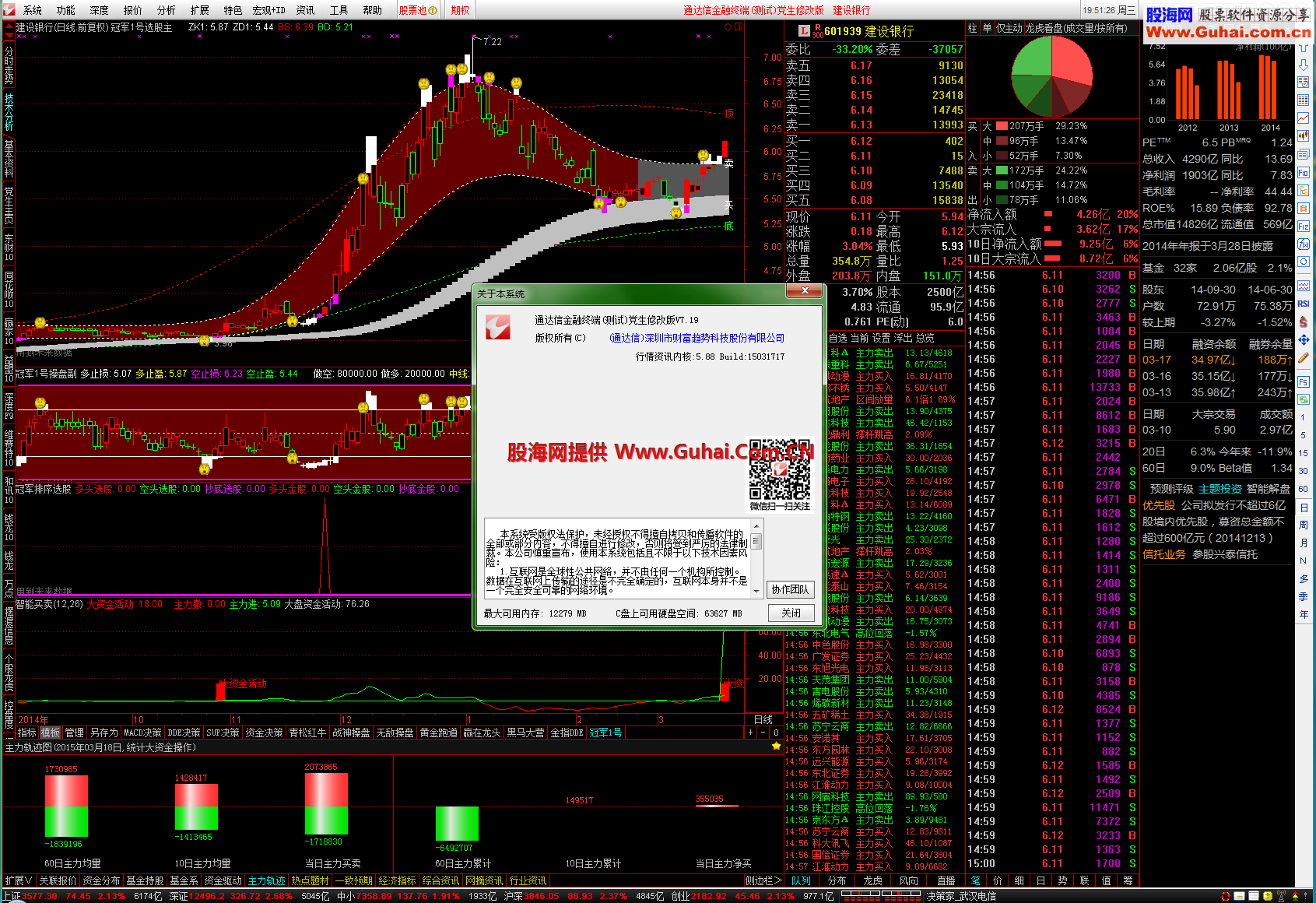This screenshot has width=1316, height=903.
Task: Expand the 侧边栏> sidebar toggle
Action: [763, 880]
